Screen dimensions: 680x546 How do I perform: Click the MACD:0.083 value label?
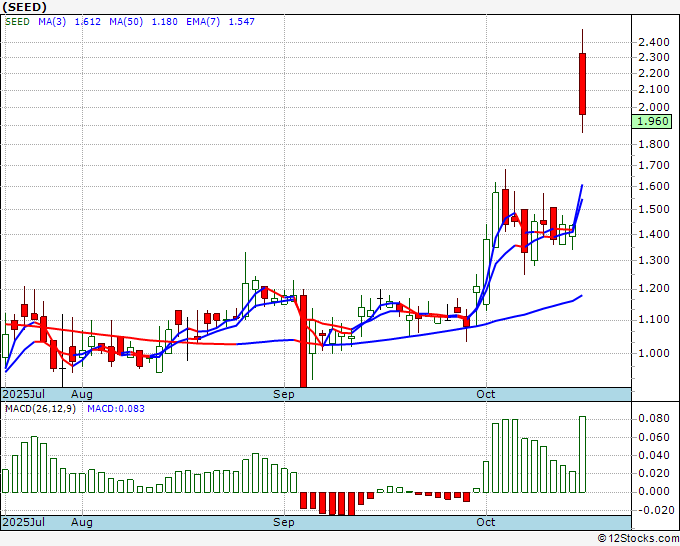click(116, 409)
